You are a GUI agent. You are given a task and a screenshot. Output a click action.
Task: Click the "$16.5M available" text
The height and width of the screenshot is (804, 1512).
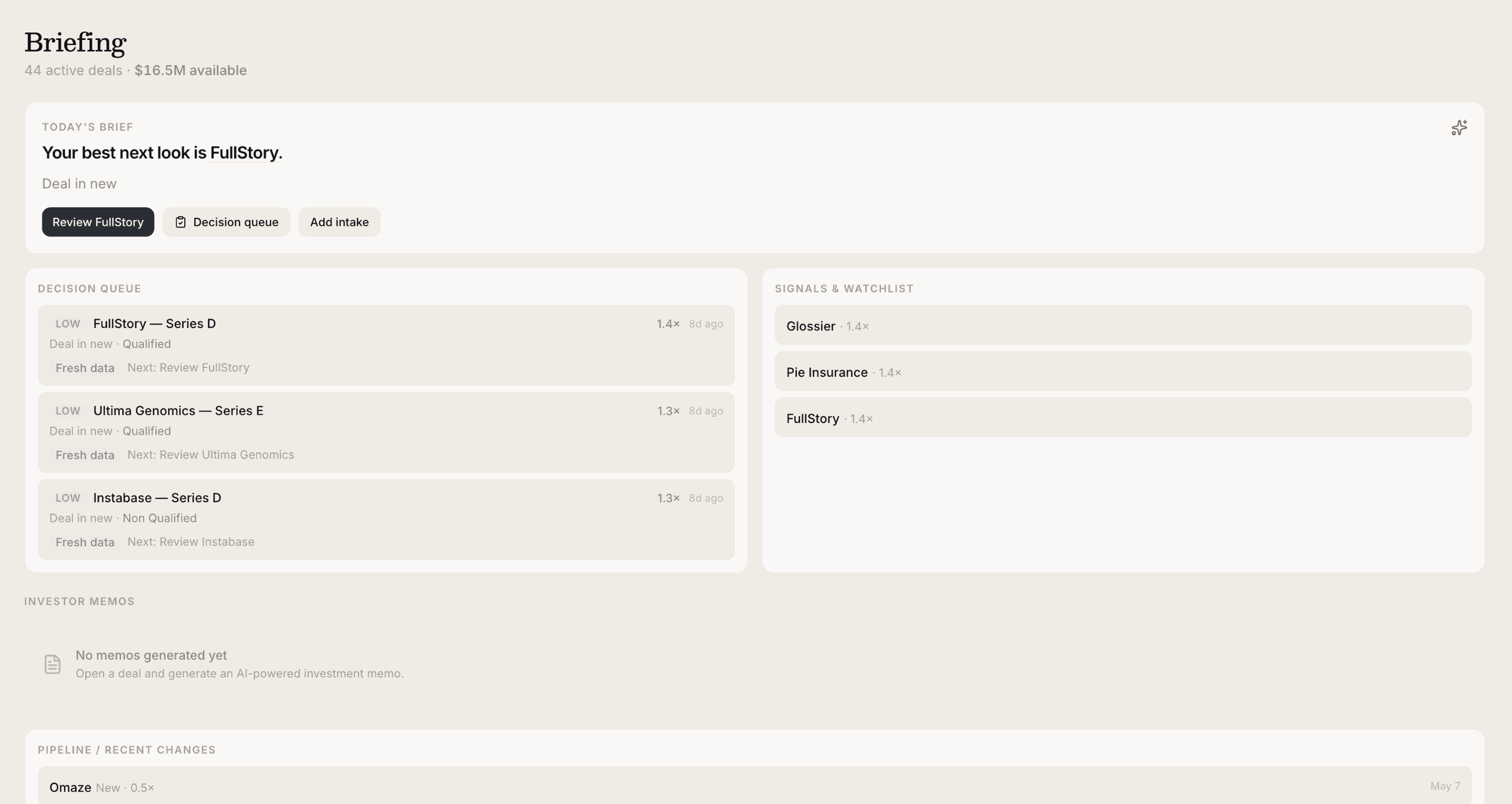pos(191,70)
